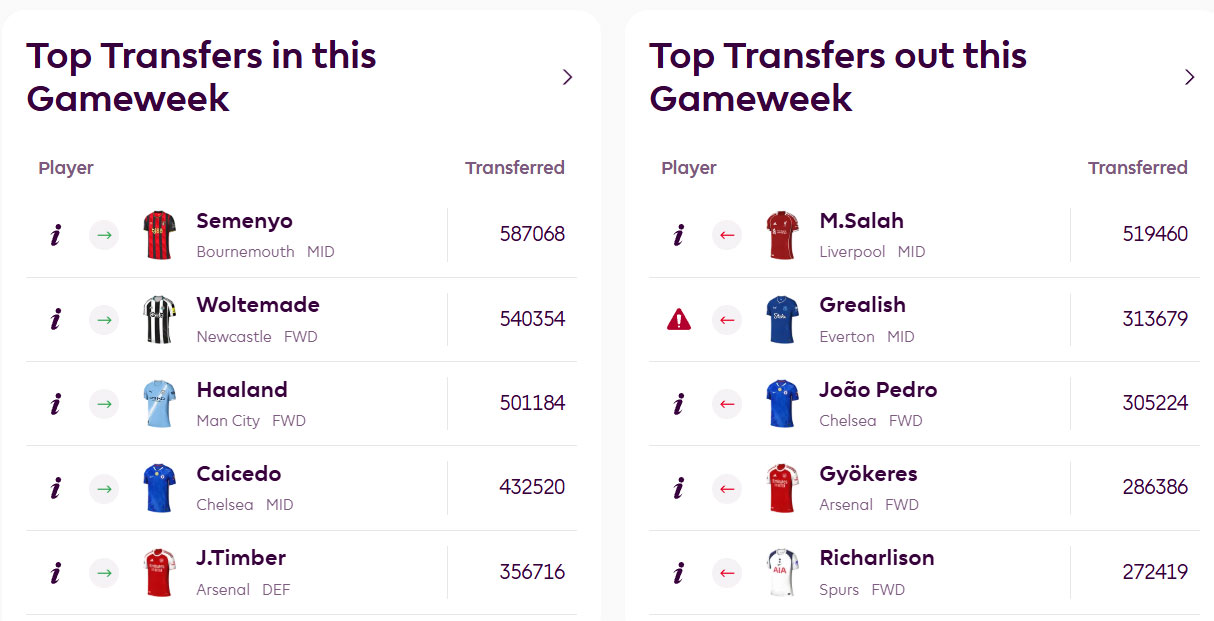Click the green transfer-in arrow beside Woltemade
1214x621 pixels.
click(104, 320)
